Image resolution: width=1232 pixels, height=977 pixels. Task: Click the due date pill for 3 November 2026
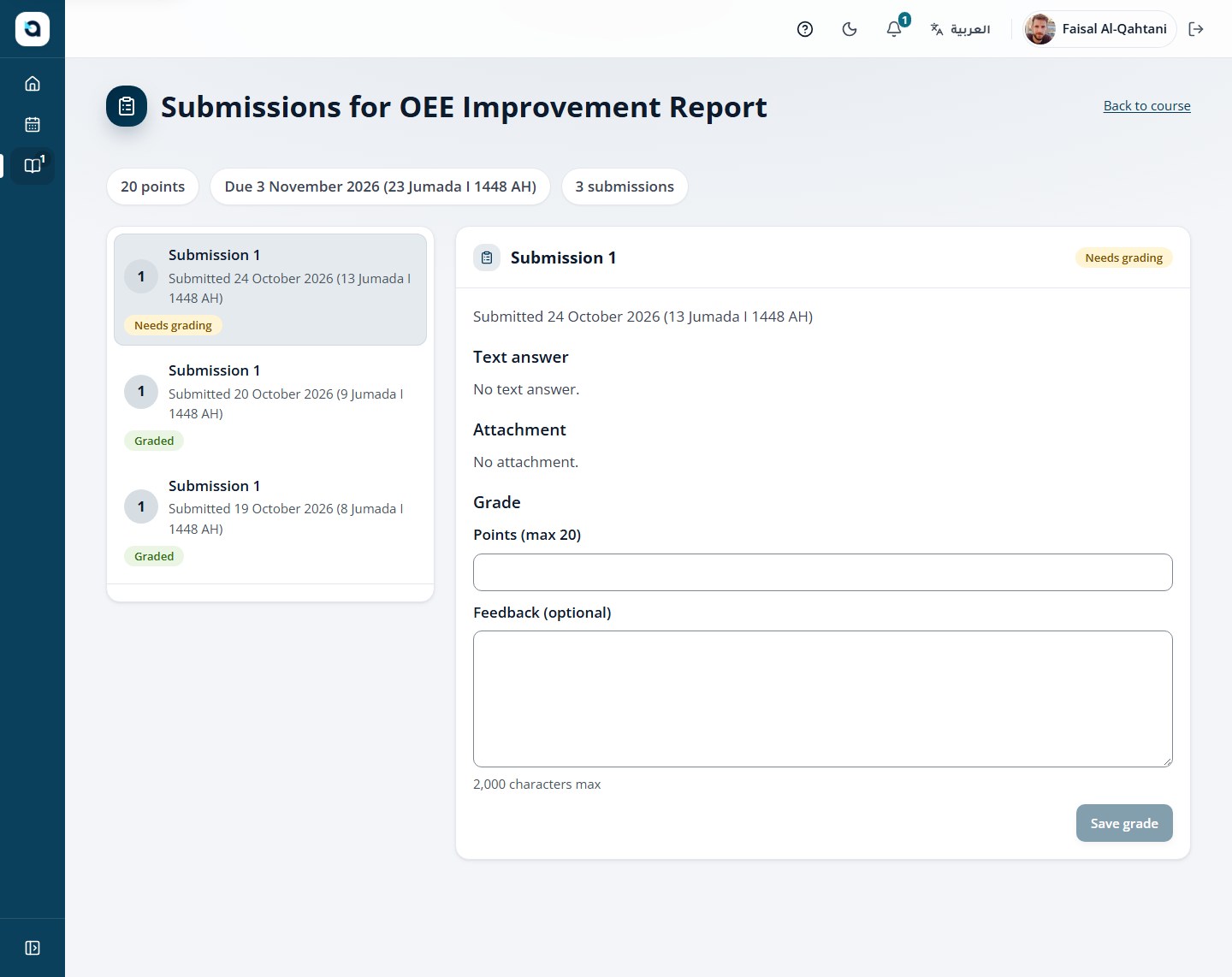click(x=381, y=187)
